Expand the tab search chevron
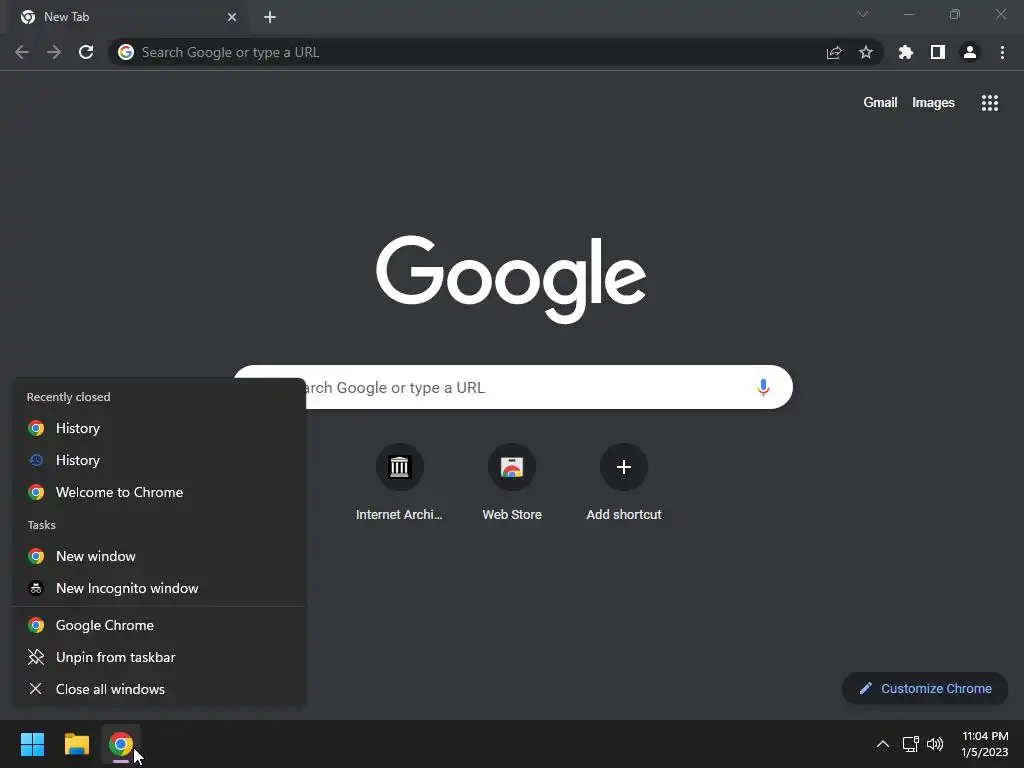Viewport: 1024px width, 768px height. [x=863, y=14]
